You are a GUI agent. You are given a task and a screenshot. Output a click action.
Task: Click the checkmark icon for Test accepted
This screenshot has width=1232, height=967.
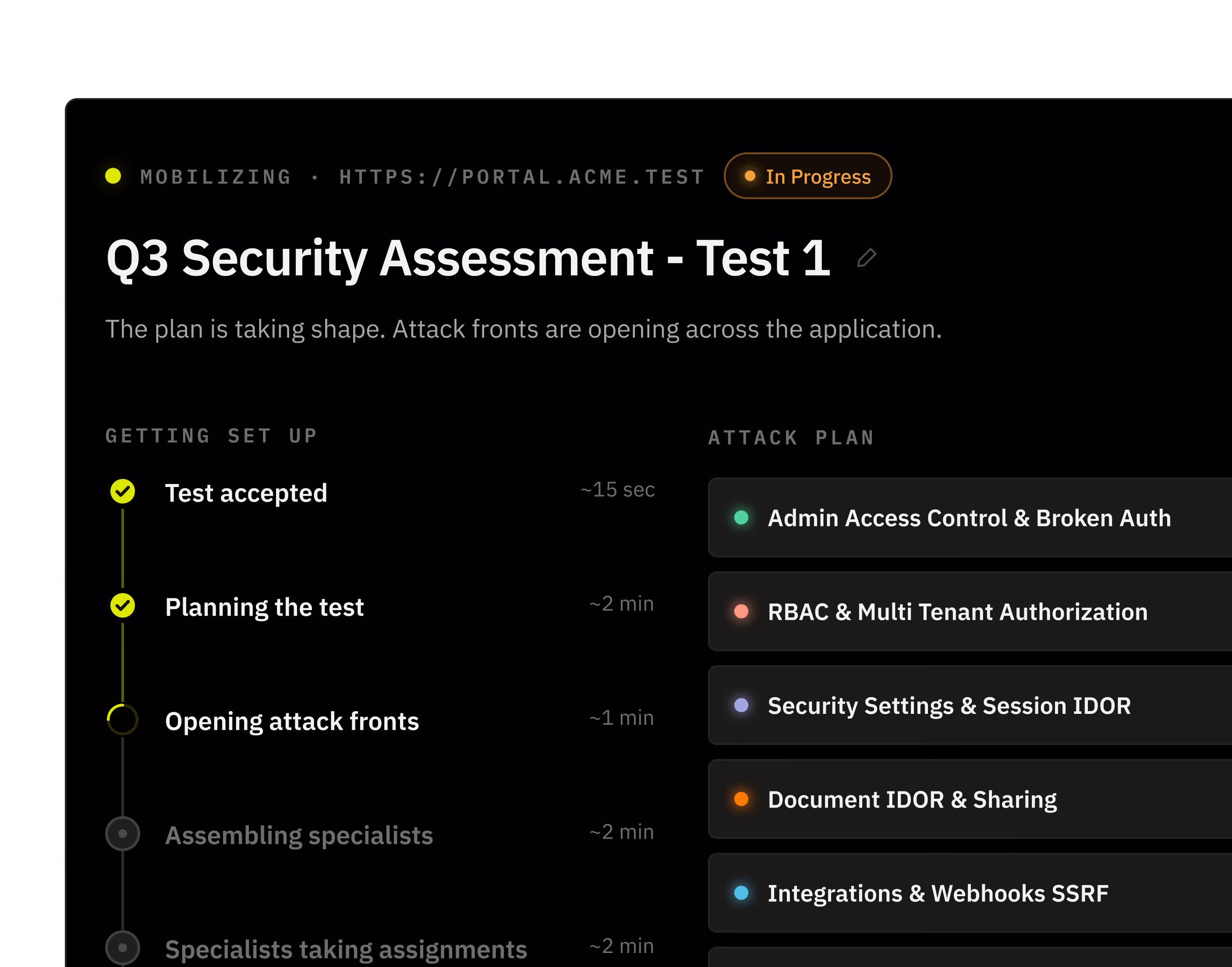pyautogui.click(x=122, y=491)
